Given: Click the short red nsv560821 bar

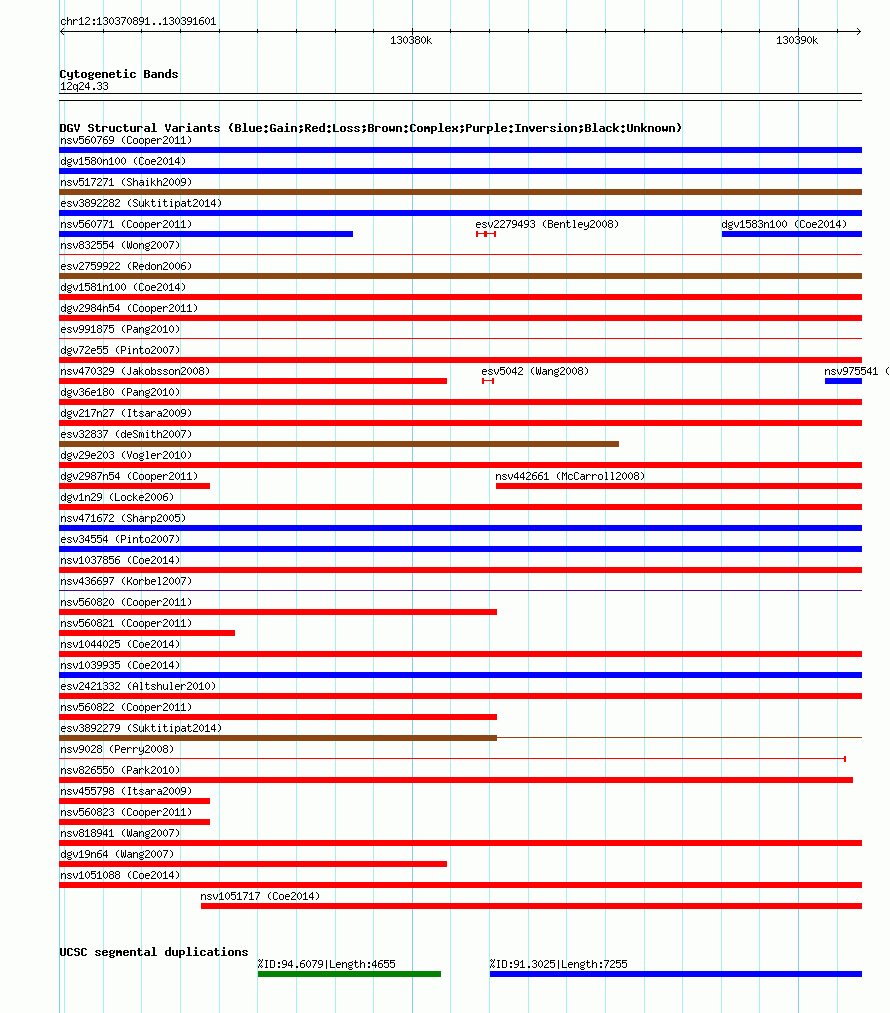Looking at the screenshot, I should click(147, 633).
